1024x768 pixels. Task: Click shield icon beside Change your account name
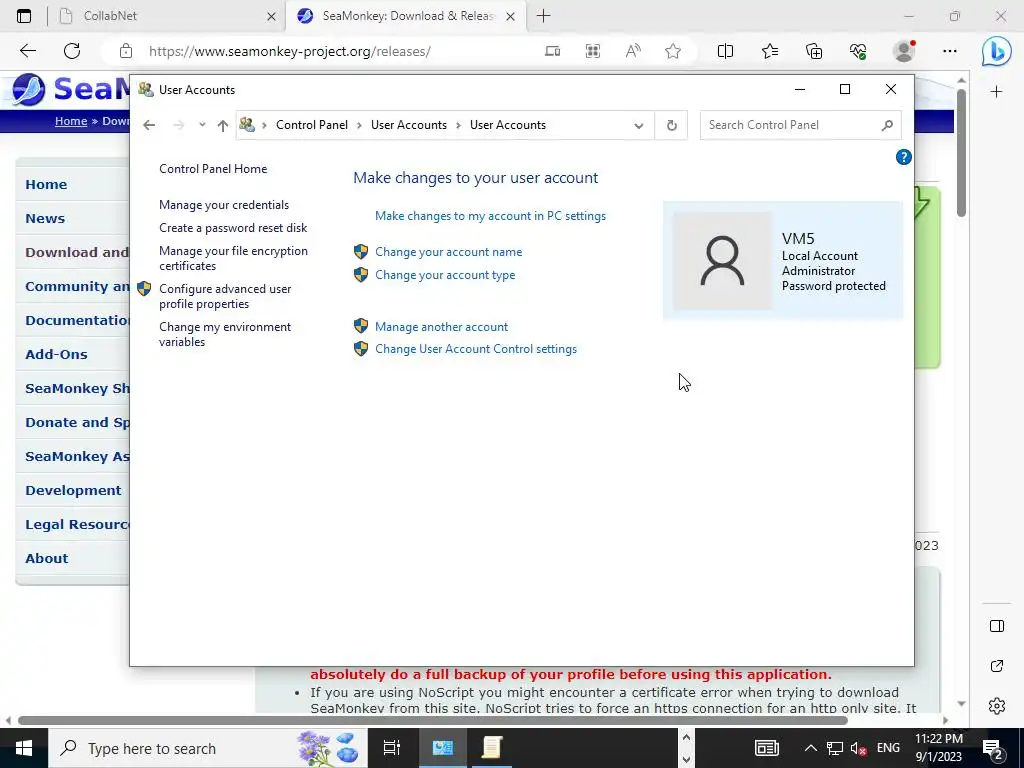pos(360,251)
